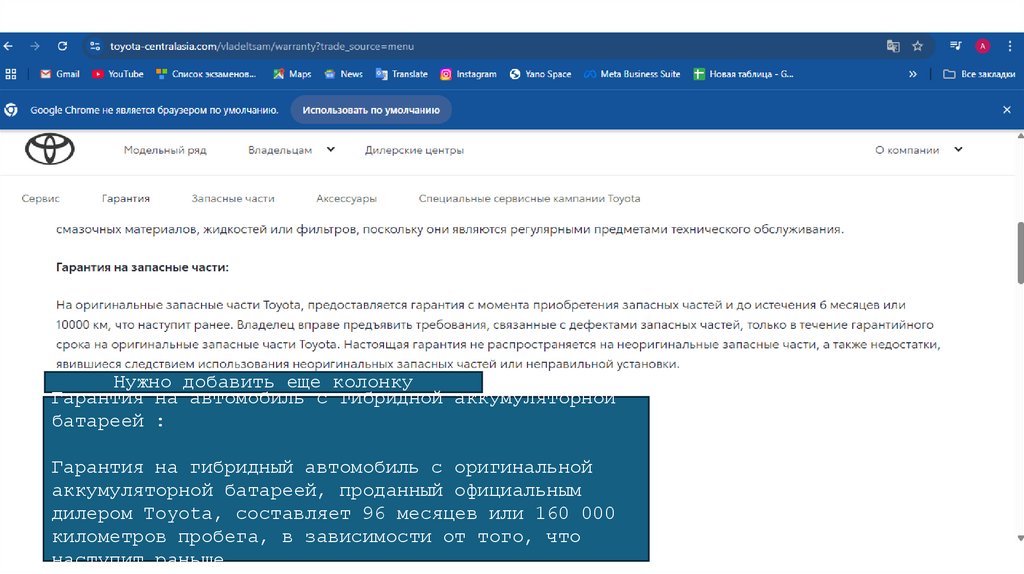
Task: Open the apps grid shortcut
Action: (x=11, y=74)
